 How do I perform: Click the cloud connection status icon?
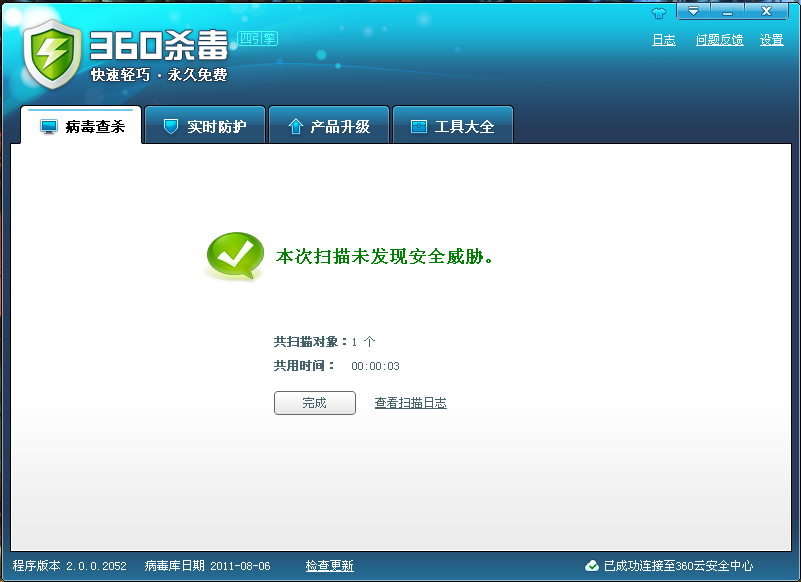[592, 566]
